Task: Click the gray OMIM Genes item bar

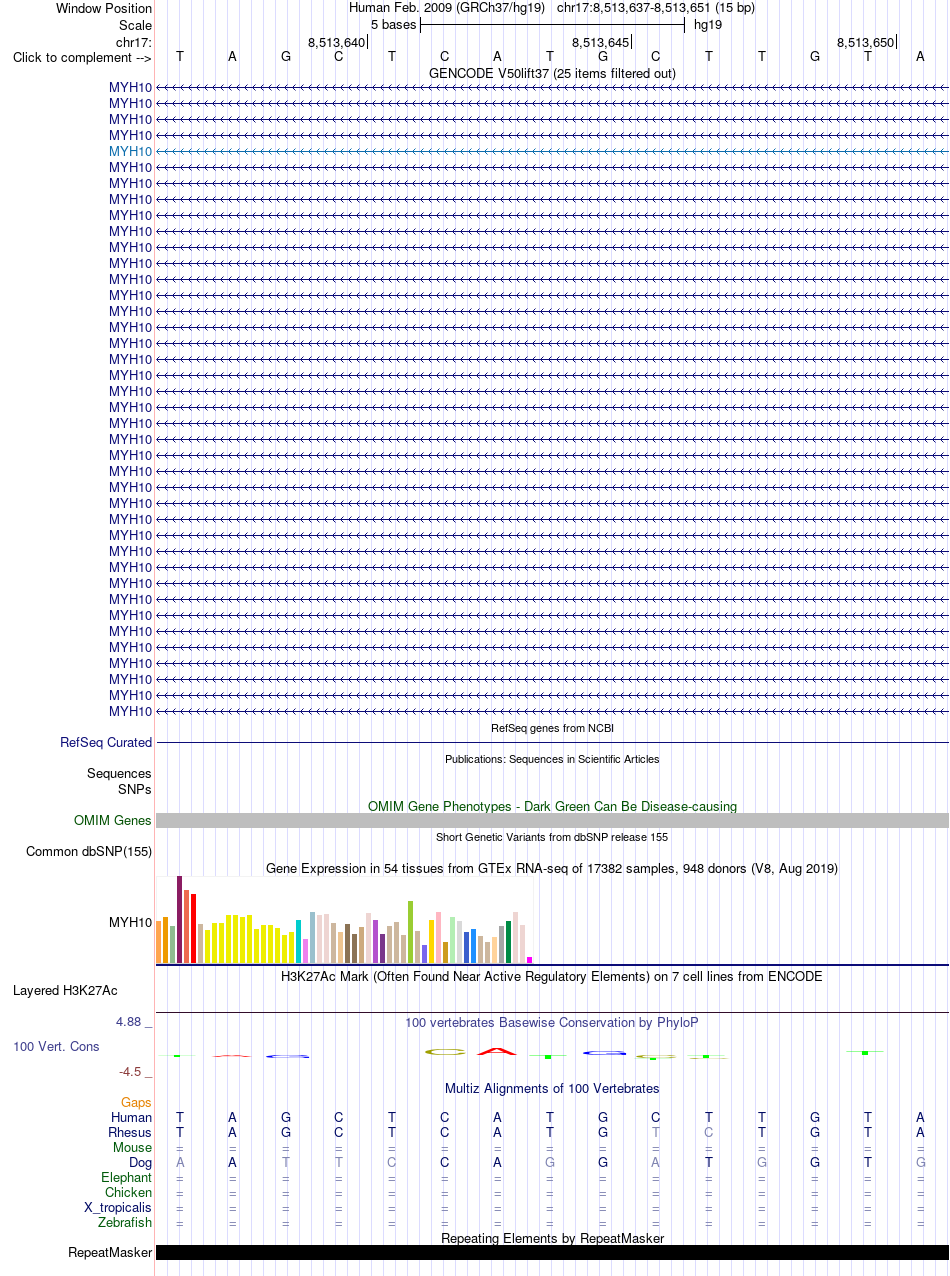Action: [552, 820]
